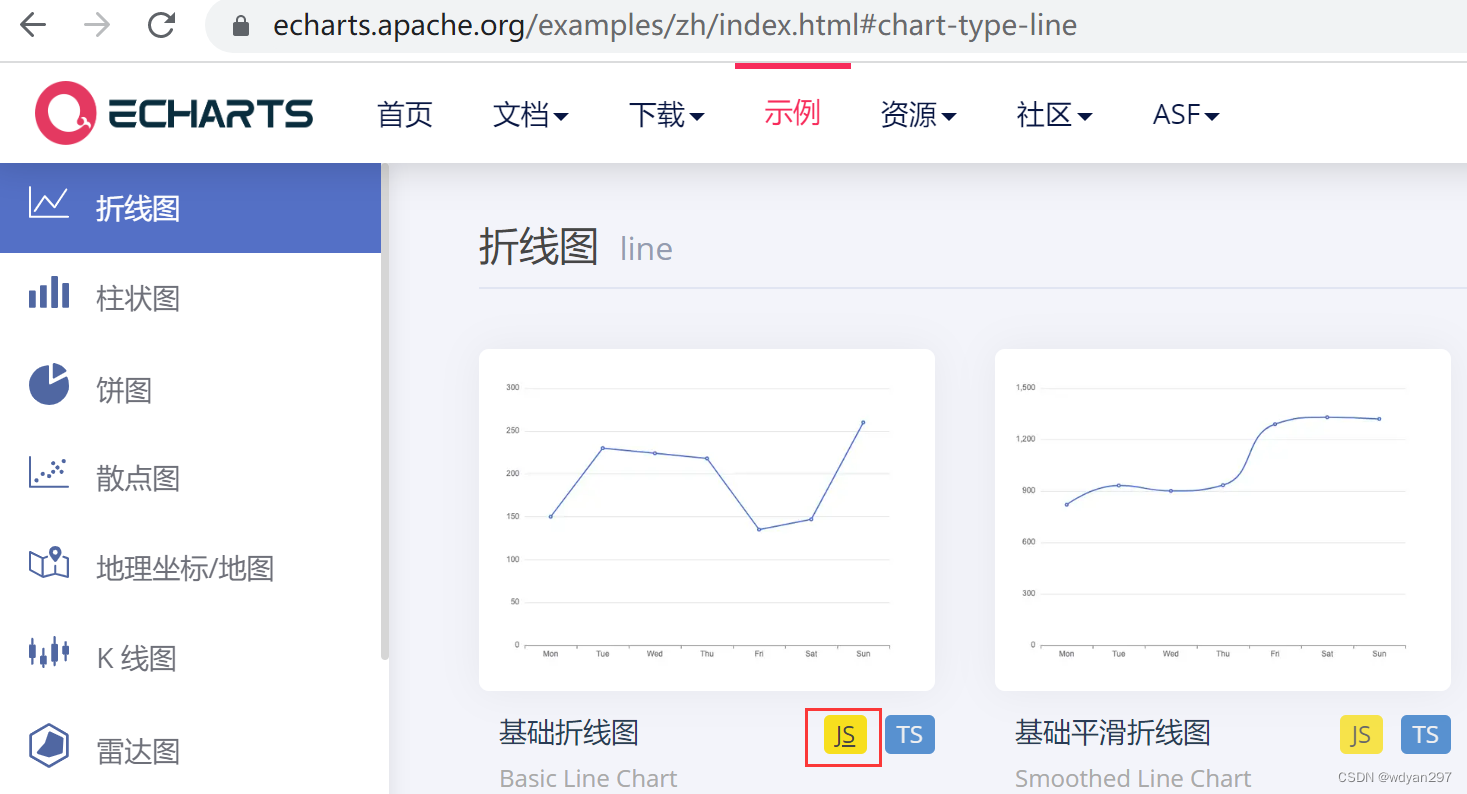Open 地理坐标/地图 category
This screenshot has width=1467, height=794.
185,568
